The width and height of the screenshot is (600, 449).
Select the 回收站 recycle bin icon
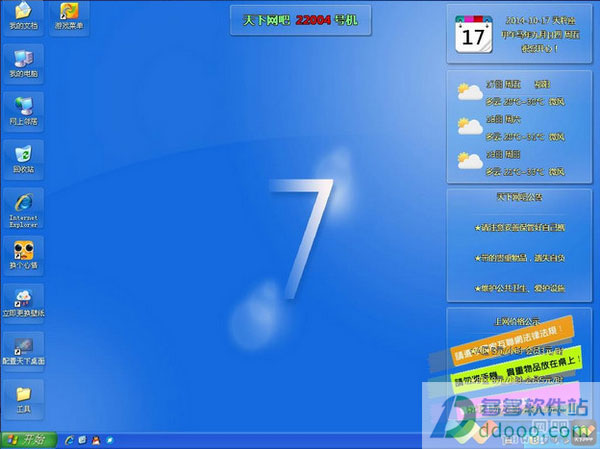click(23, 160)
